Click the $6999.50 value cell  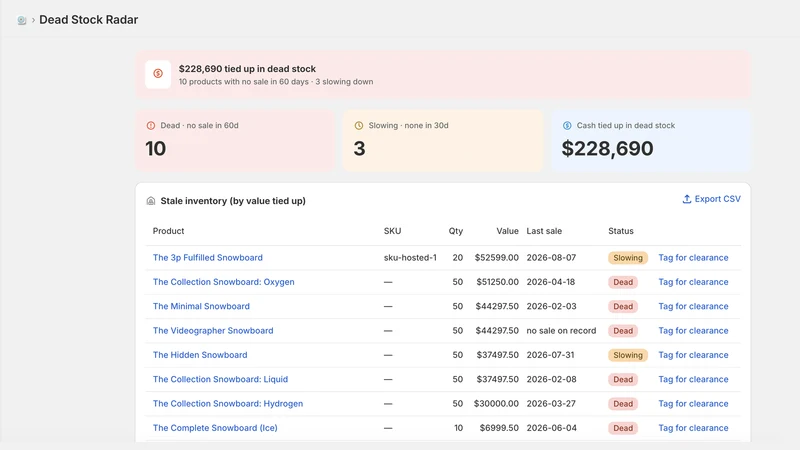click(x=499, y=428)
